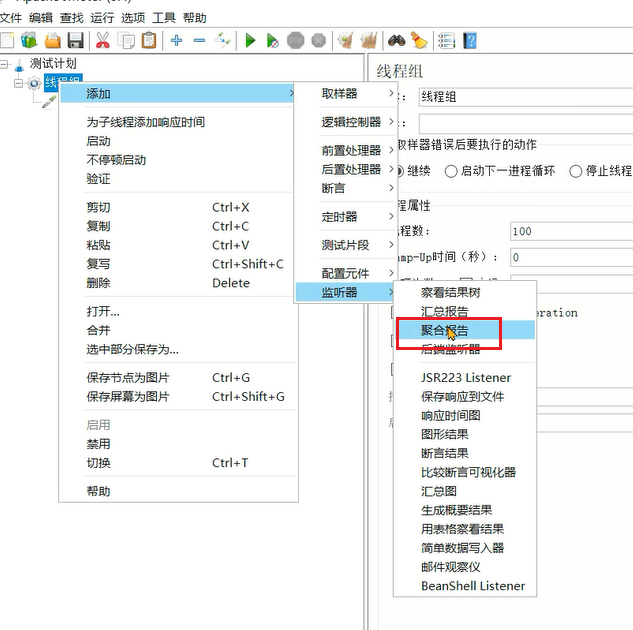Image resolution: width=633 pixels, height=630 pixels.
Task: Click the Cut scissors icon in toolbar
Action: (x=102, y=41)
